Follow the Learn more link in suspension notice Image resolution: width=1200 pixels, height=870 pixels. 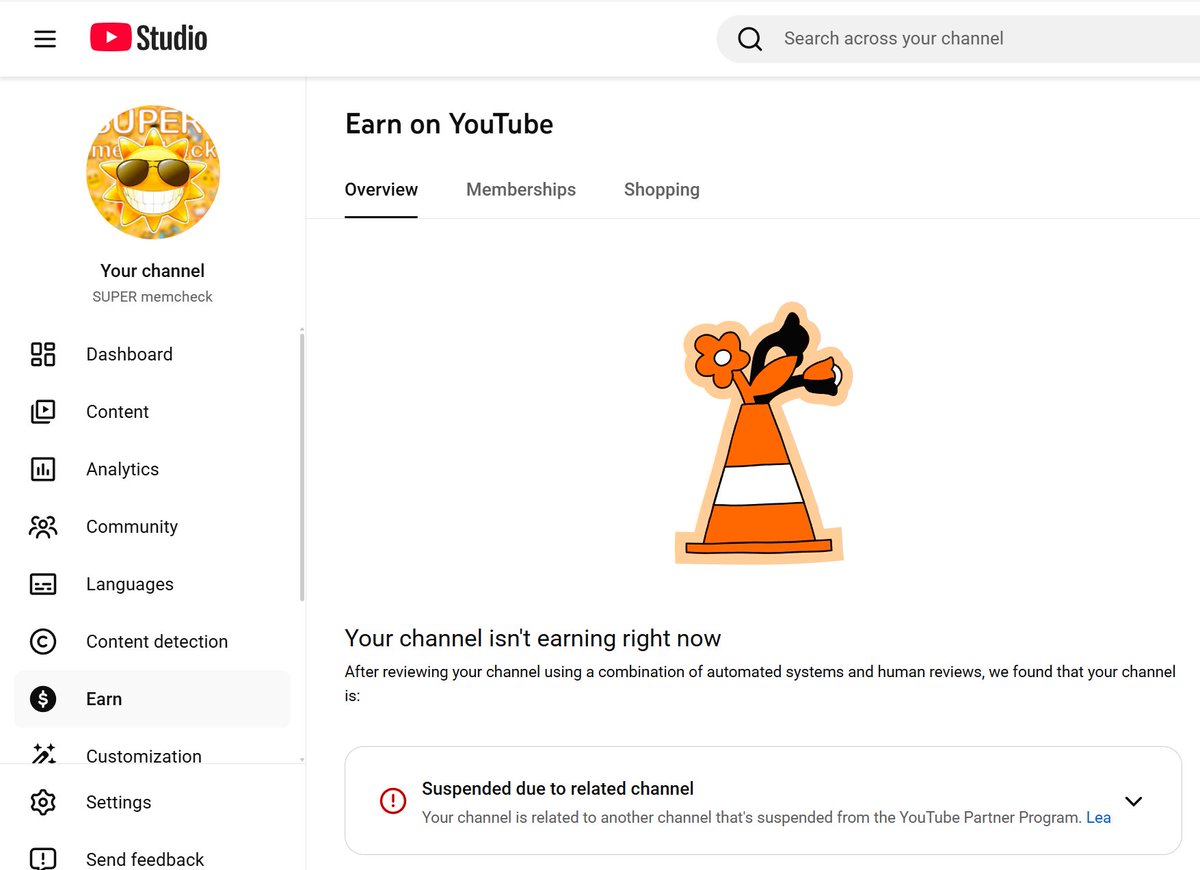[x=1099, y=818]
